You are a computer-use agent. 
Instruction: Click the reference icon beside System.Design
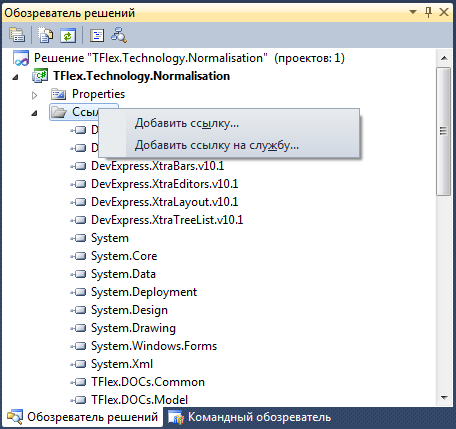pos(78,310)
